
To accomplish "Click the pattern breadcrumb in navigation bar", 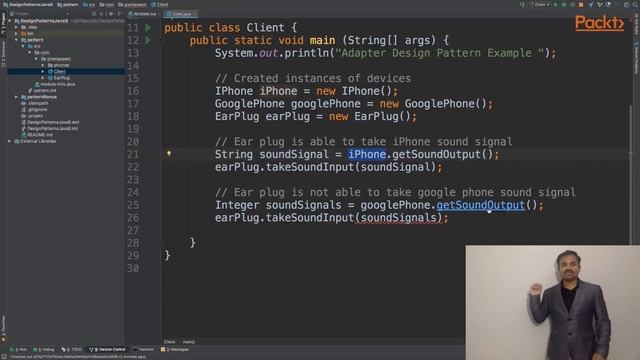I will 67,4.
